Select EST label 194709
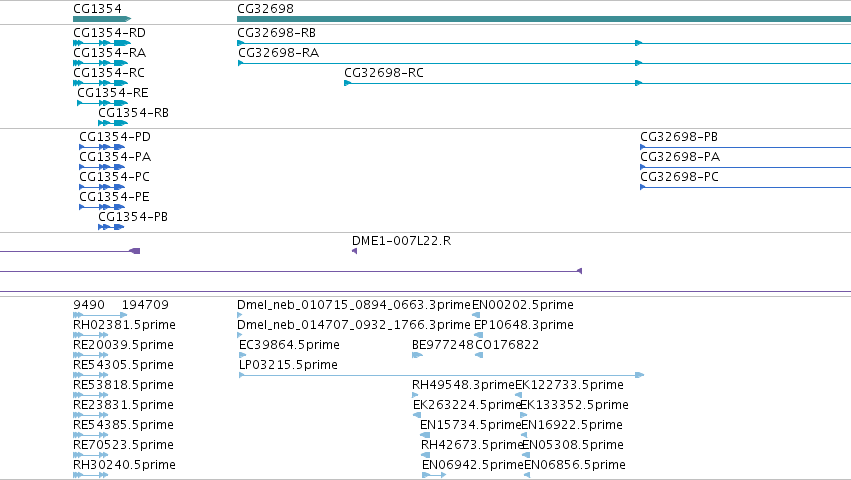Viewport: 851px width, 480px height. point(145,305)
